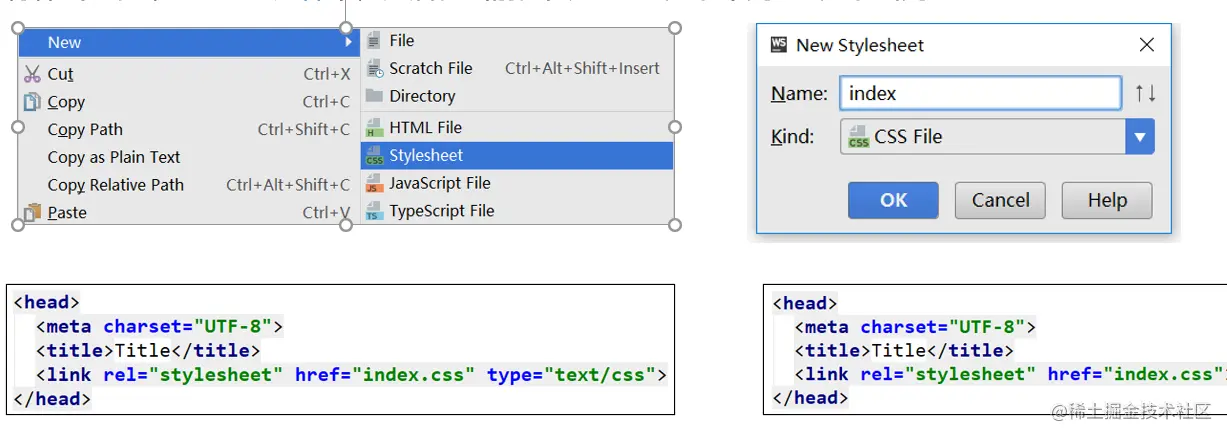Screen dimensions: 1227x437
Task: Select Copy Relative Path entry
Action: [189, 185]
